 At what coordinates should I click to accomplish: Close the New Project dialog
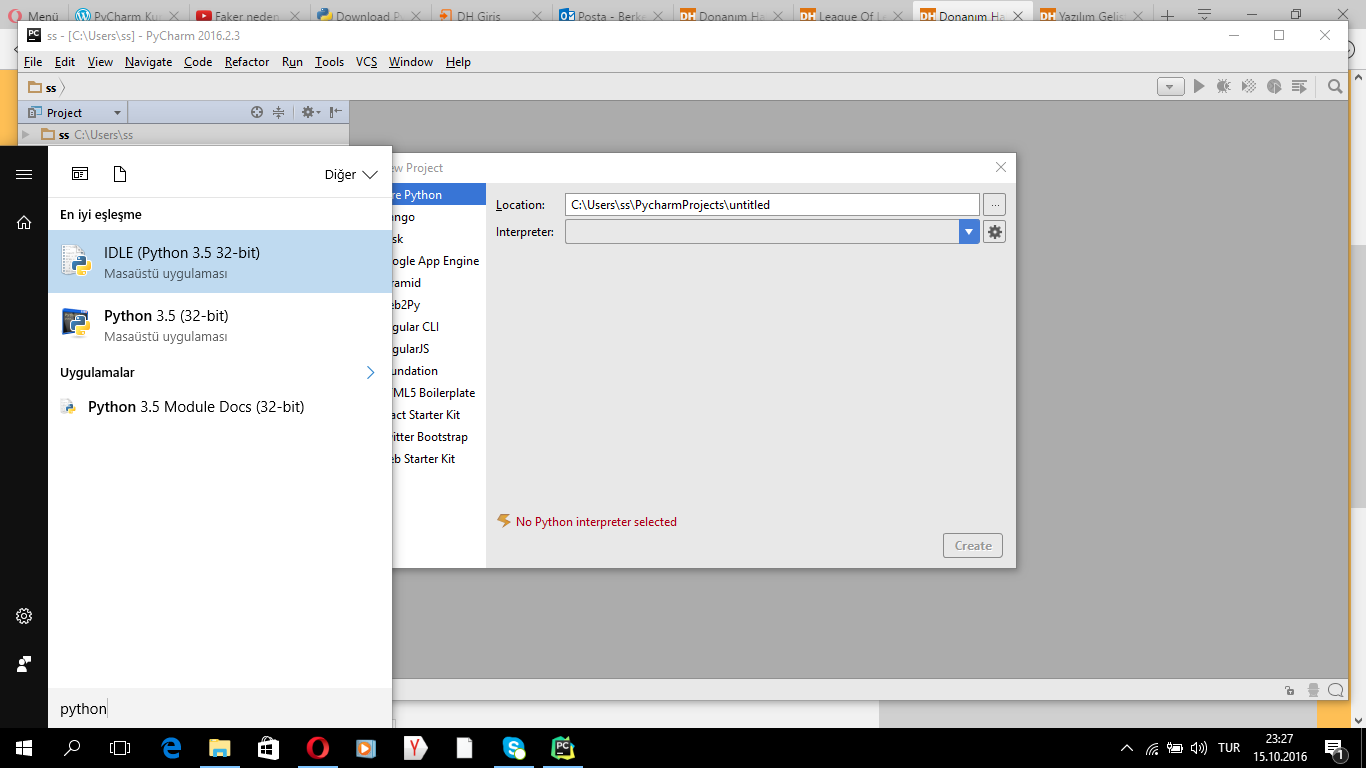pyautogui.click(x=1001, y=167)
